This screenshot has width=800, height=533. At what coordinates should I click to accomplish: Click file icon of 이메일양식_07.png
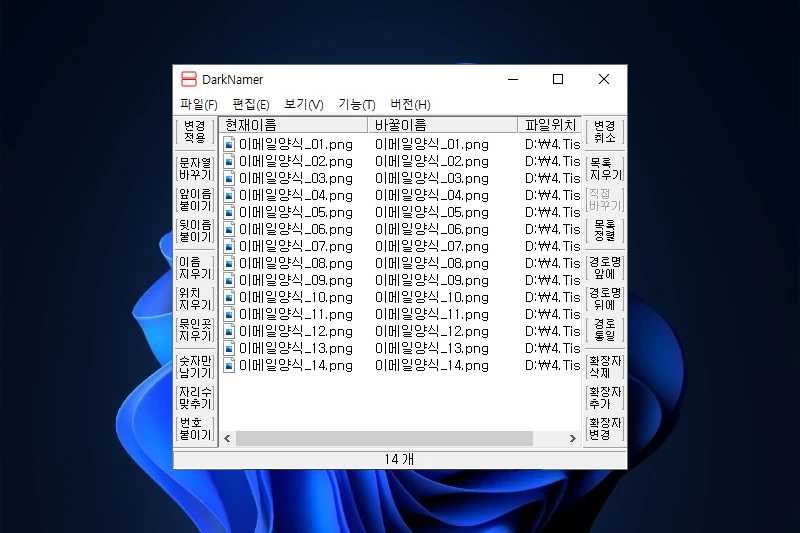[229, 246]
